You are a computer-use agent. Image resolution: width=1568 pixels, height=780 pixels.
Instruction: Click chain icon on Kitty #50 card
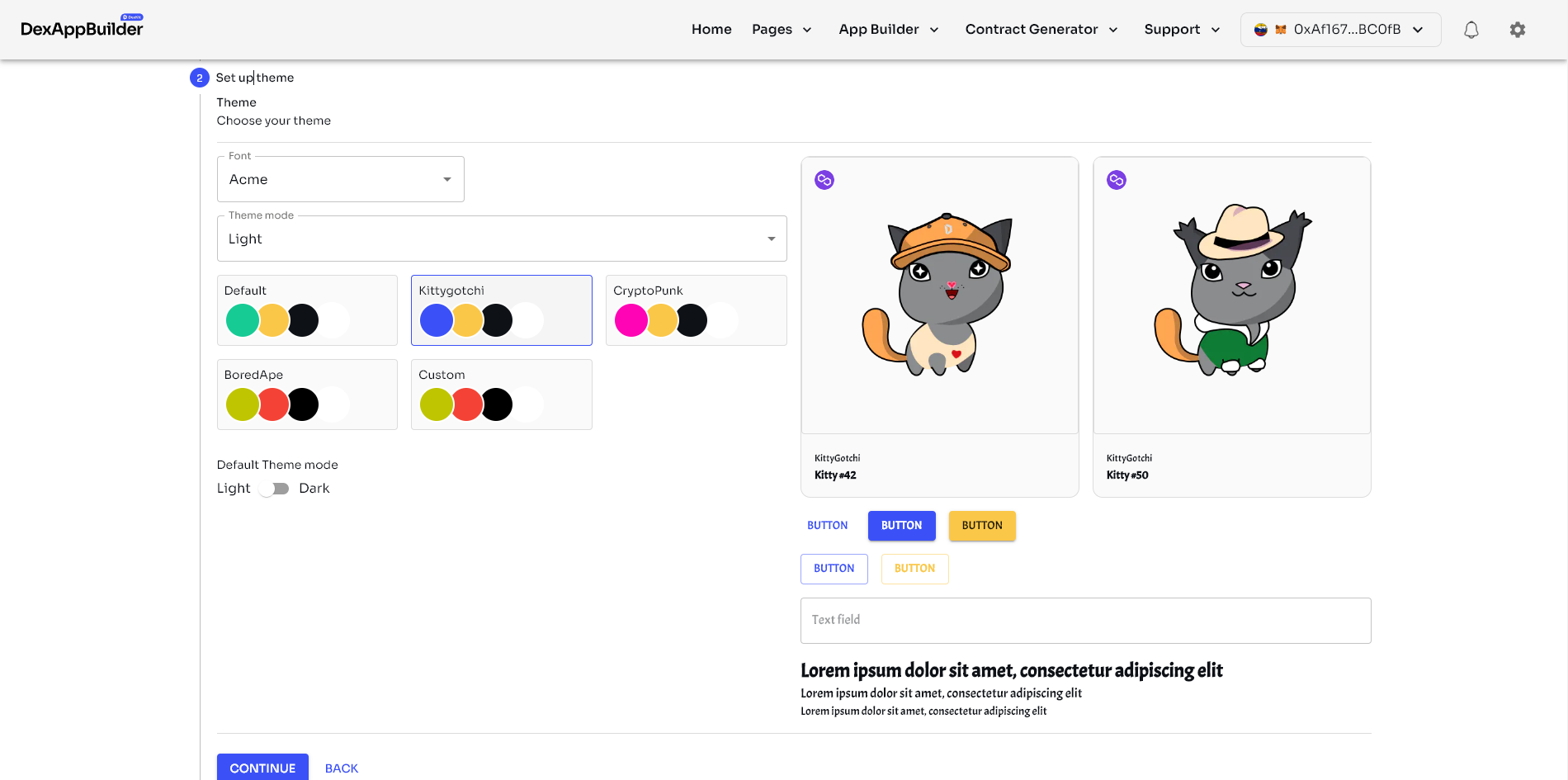[x=1117, y=180]
